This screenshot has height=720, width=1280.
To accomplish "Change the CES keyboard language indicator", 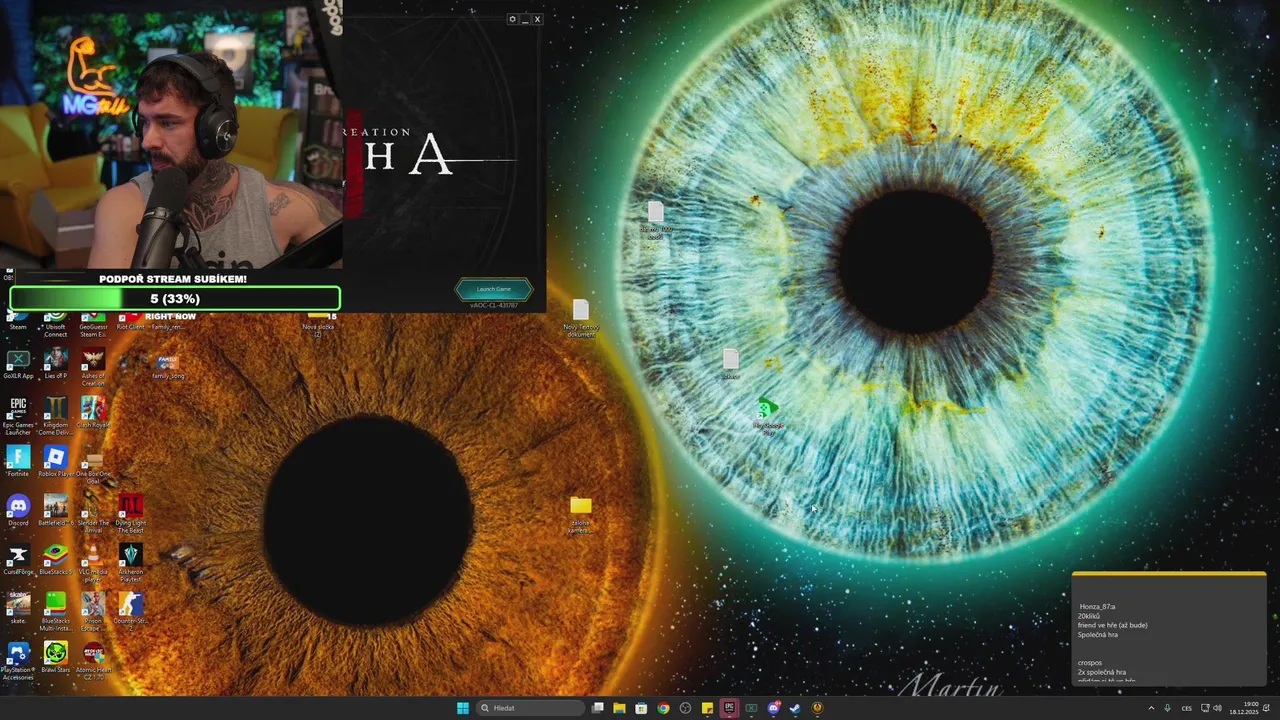I will coord(1186,708).
